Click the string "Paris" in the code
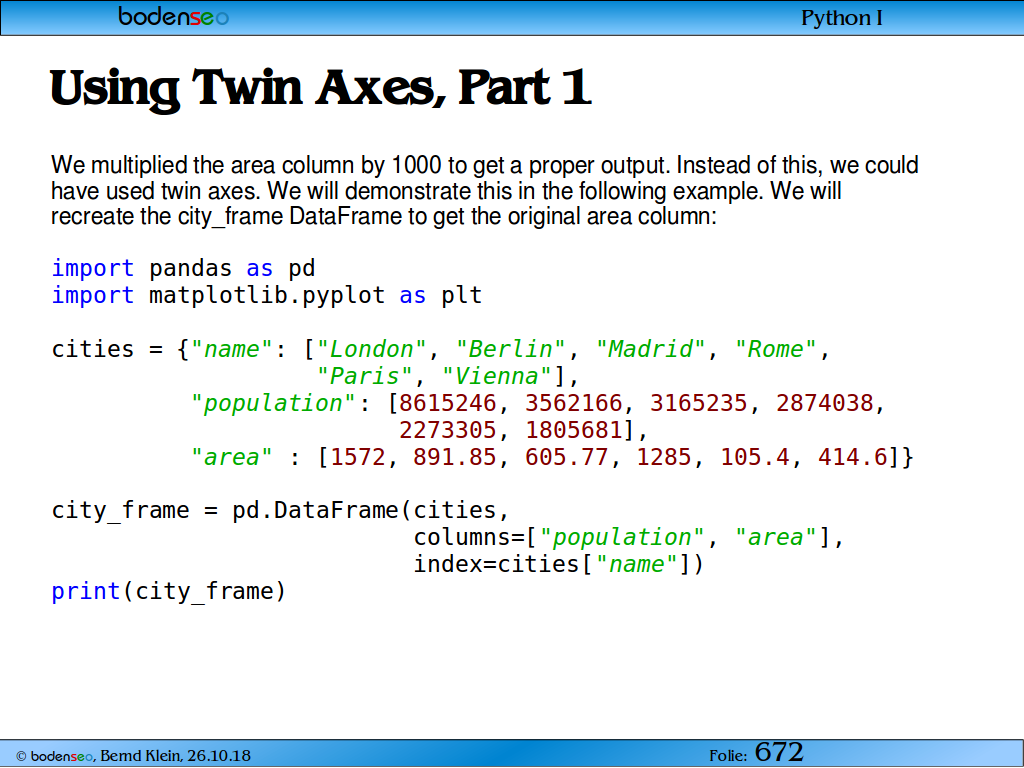Image resolution: width=1024 pixels, height=768 pixels. tap(364, 376)
